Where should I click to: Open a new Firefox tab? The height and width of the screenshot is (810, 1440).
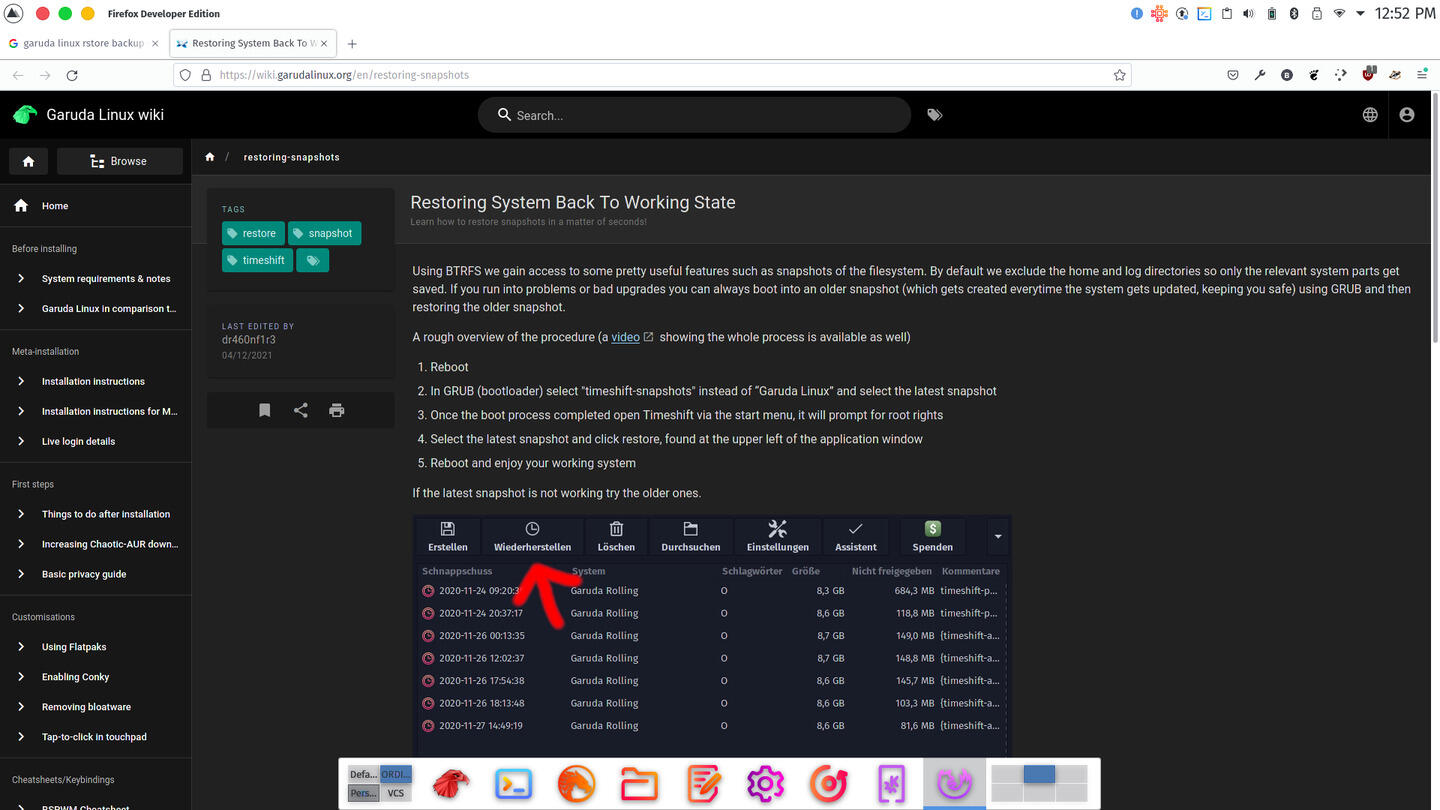click(352, 44)
